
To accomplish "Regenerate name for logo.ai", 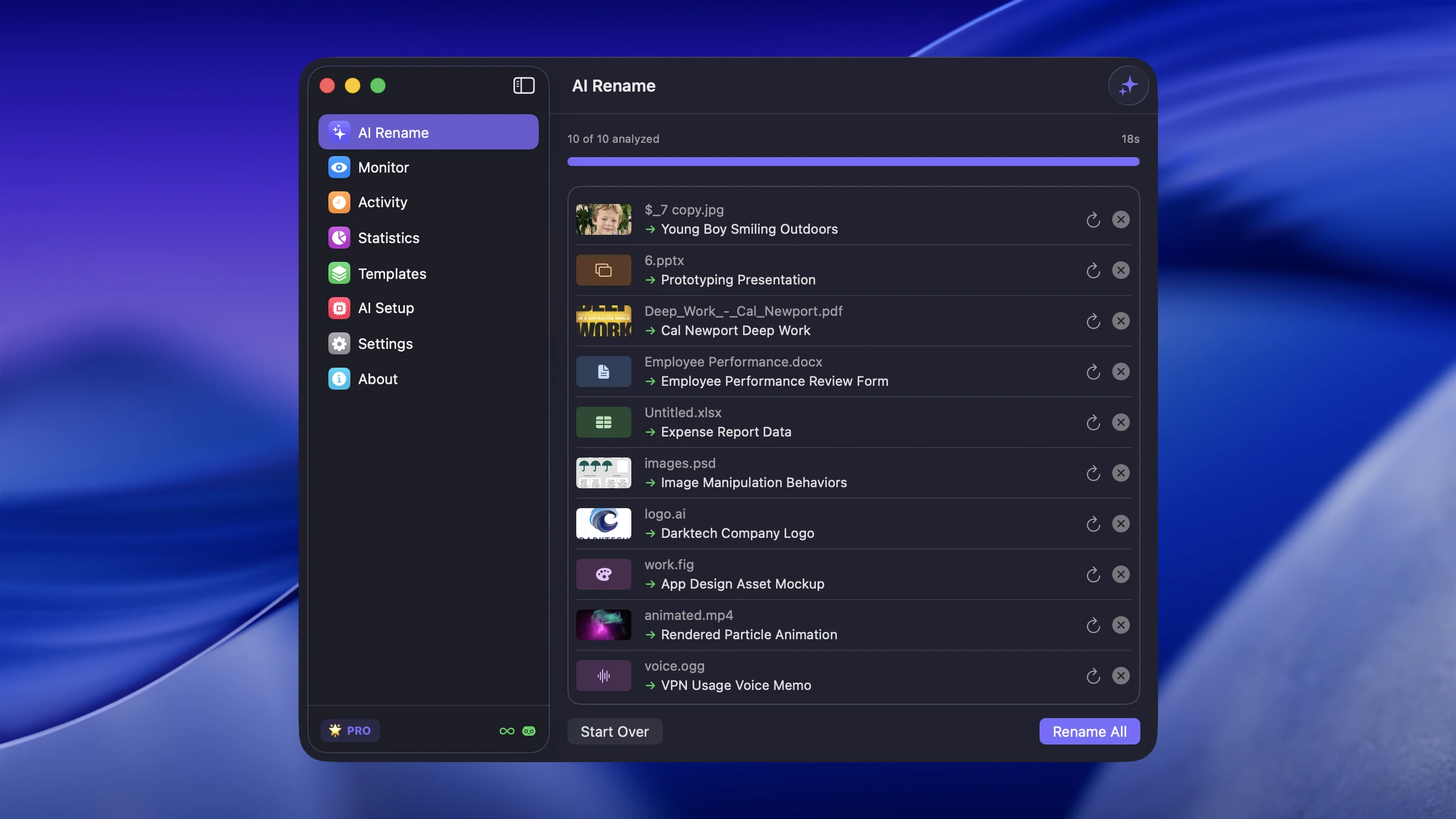I will [x=1093, y=523].
